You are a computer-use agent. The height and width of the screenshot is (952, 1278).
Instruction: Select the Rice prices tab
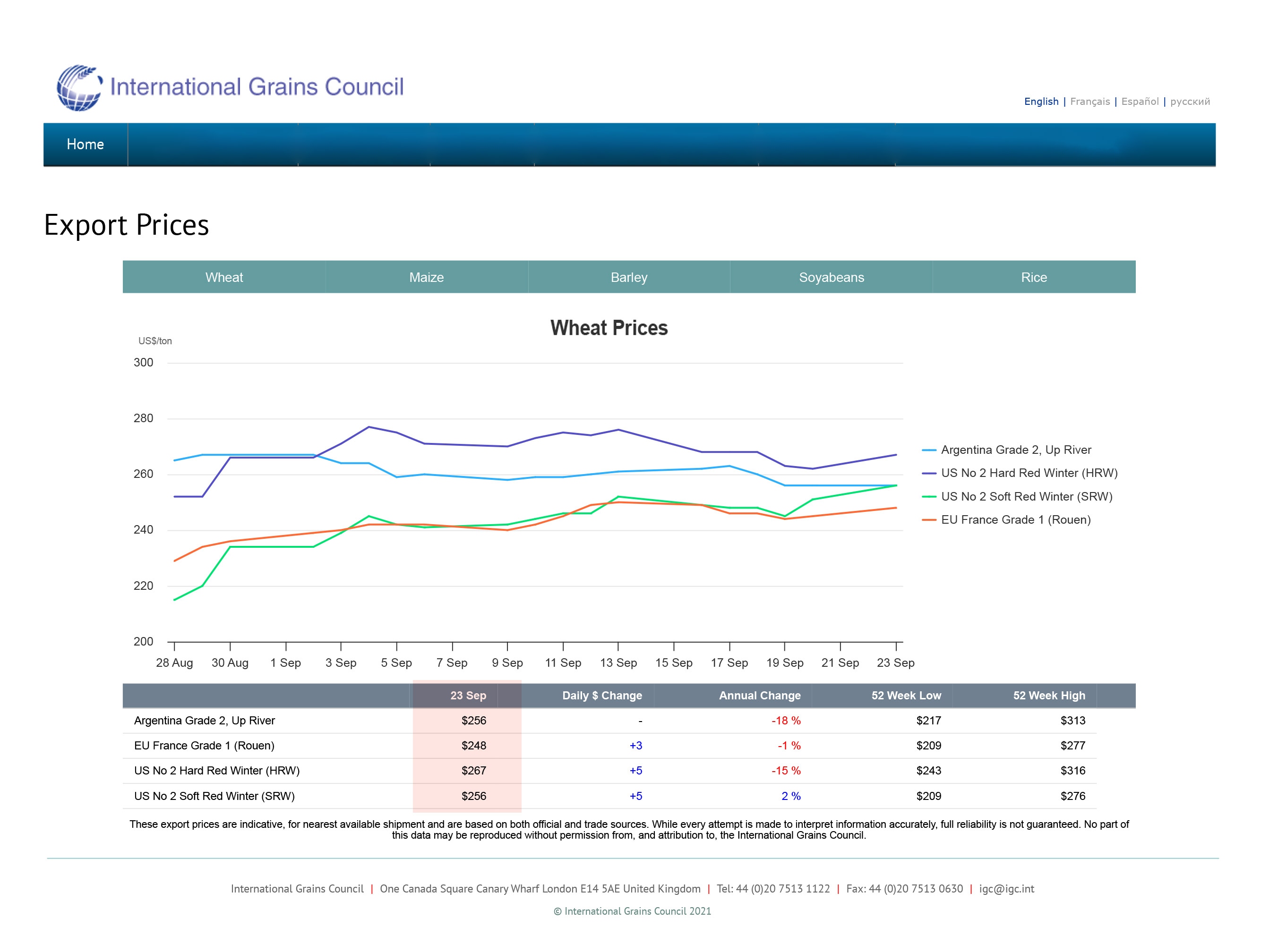click(1034, 277)
